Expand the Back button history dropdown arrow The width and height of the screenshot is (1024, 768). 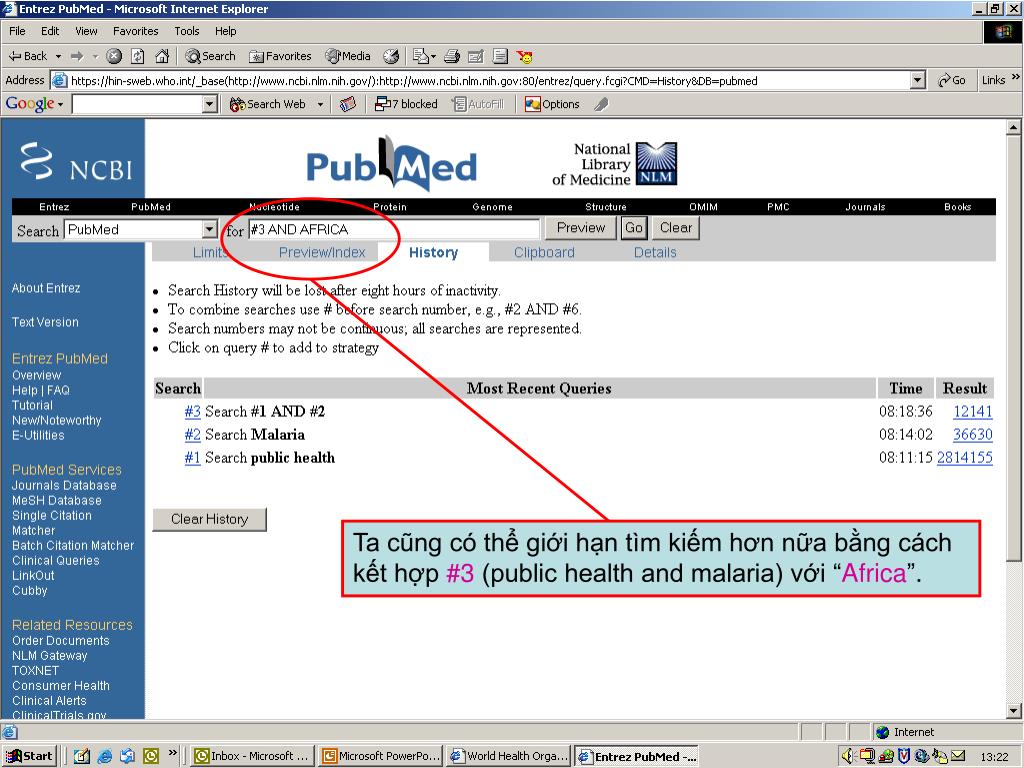[x=58, y=57]
